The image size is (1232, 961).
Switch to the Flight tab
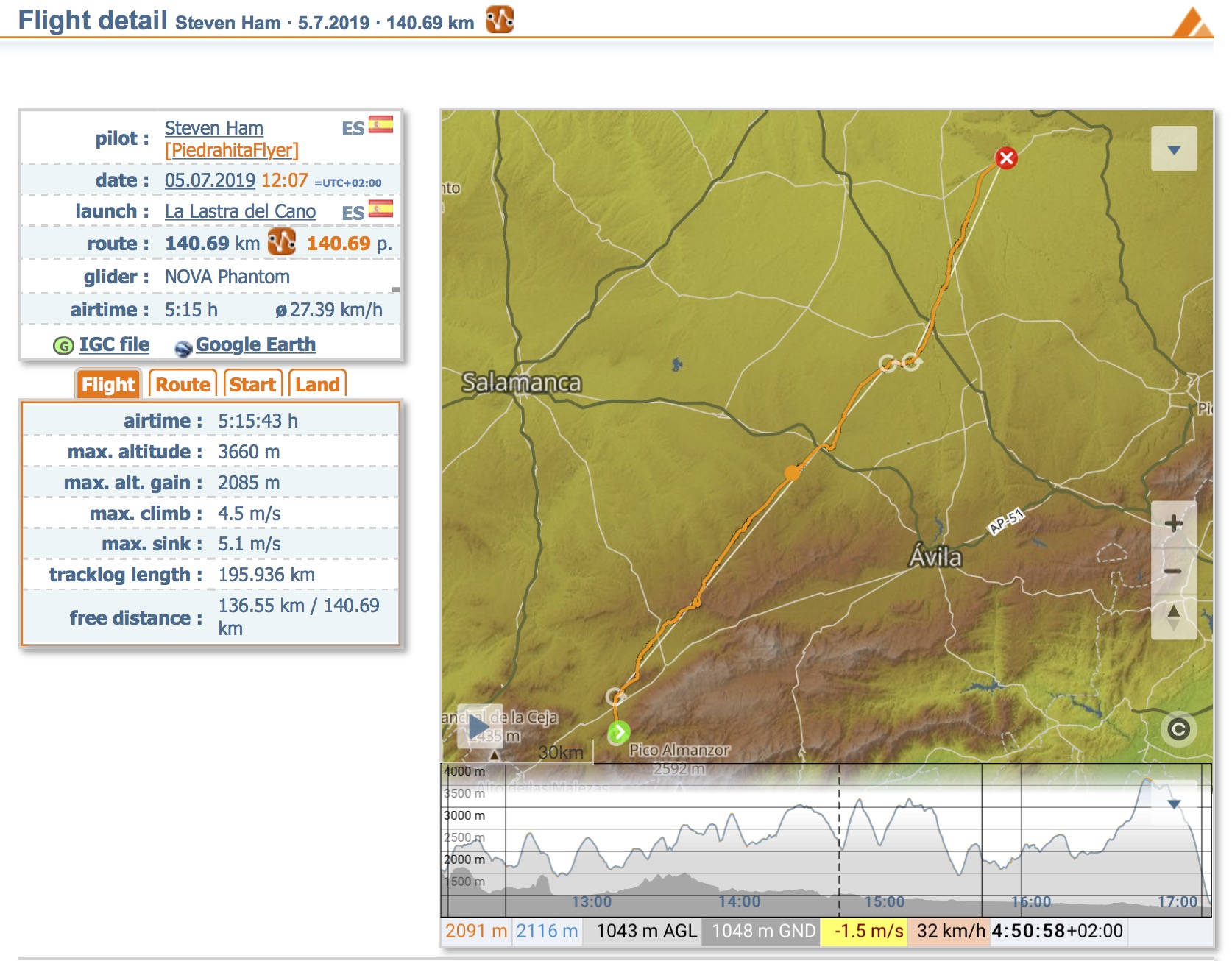click(108, 384)
